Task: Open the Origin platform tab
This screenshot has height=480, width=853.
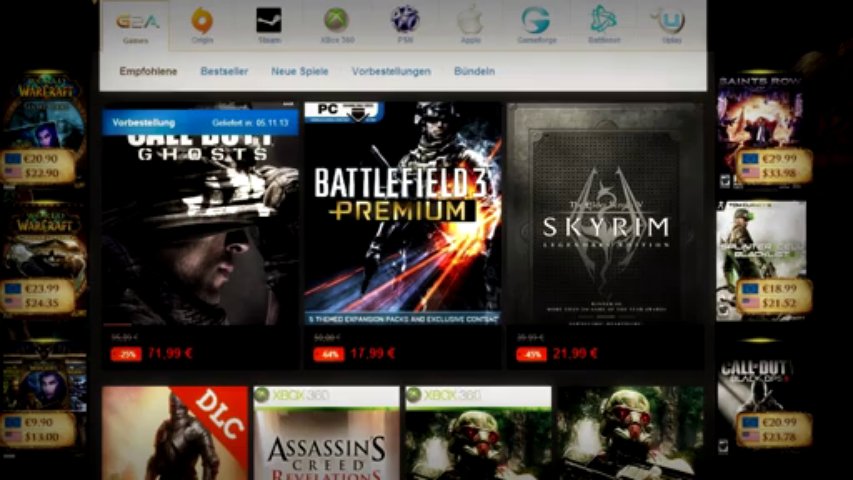Action: click(x=202, y=25)
